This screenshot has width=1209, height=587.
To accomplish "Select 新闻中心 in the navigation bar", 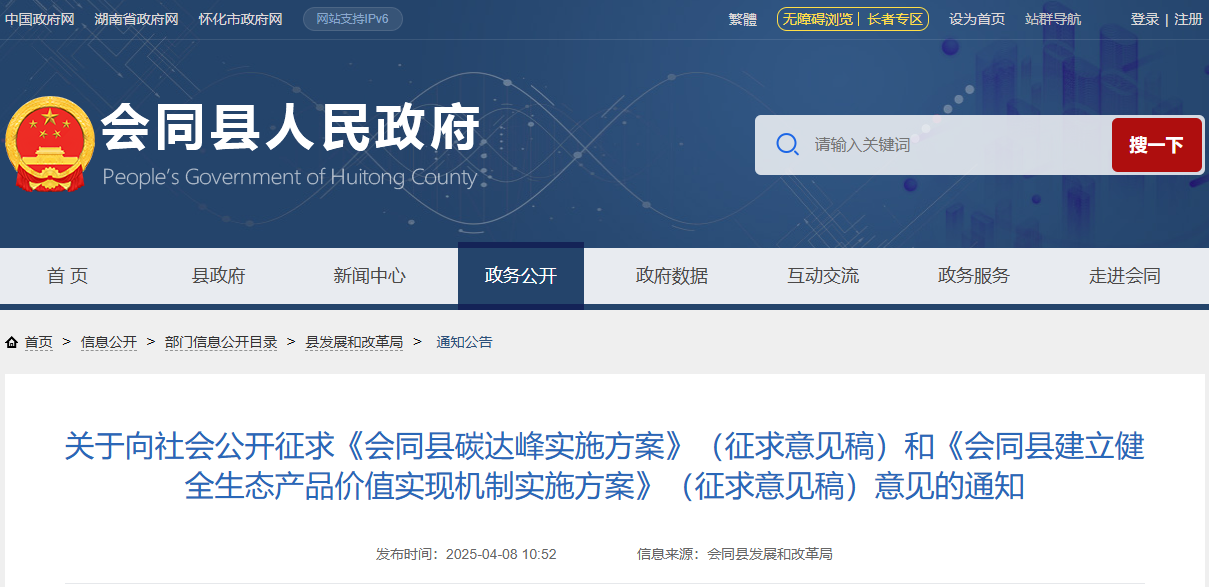I will (x=369, y=276).
